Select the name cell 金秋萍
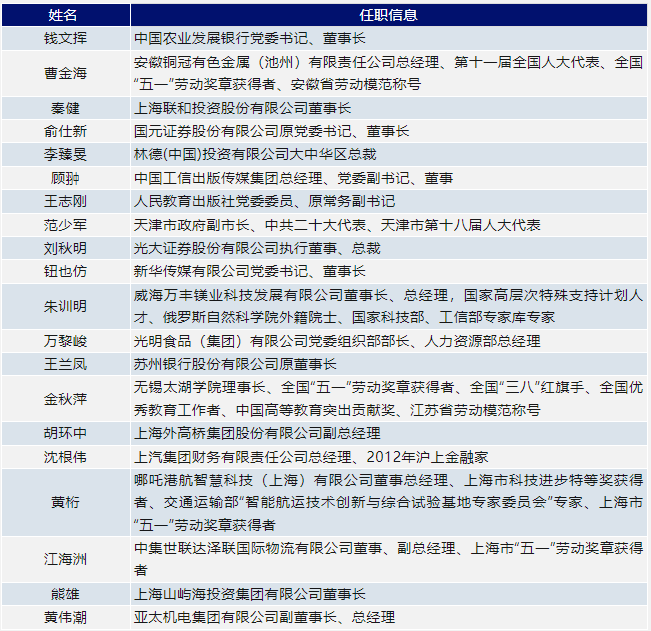 (x=66, y=399)
